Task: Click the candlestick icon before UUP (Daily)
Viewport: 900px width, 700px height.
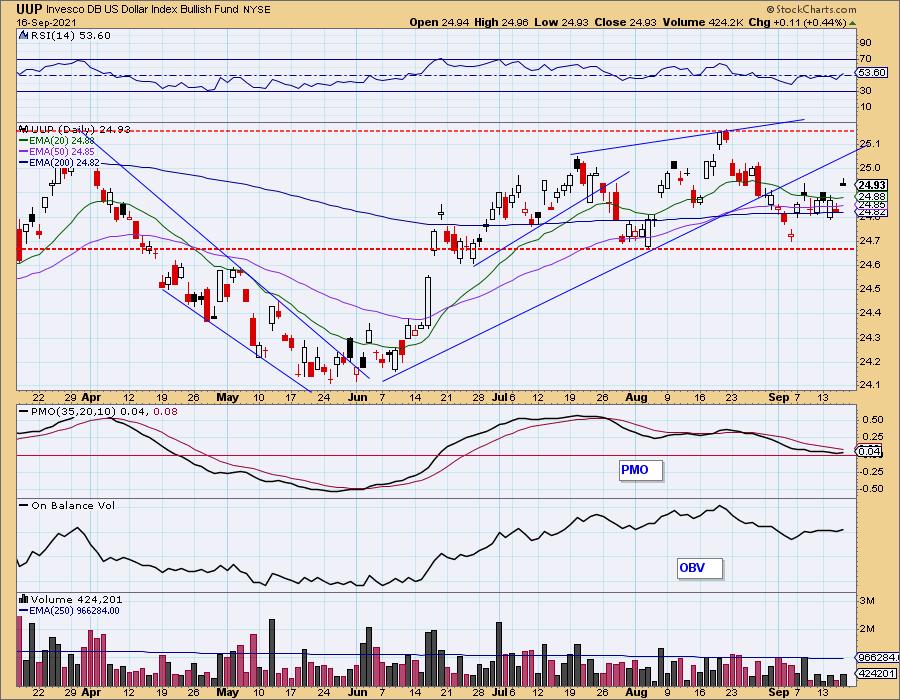Action: pyautogui.click(x=24, y=129)
